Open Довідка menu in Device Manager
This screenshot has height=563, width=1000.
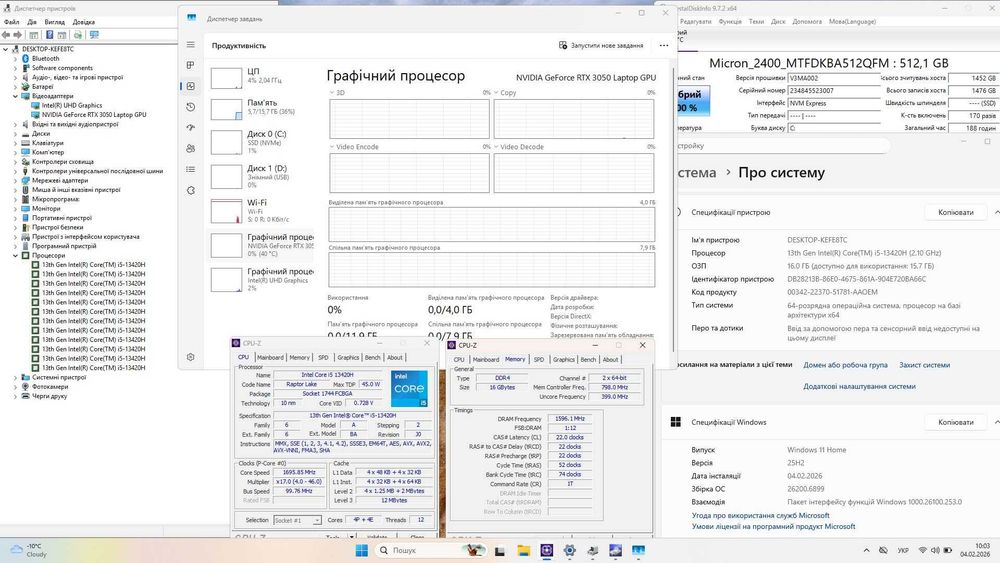coord(84,22)
